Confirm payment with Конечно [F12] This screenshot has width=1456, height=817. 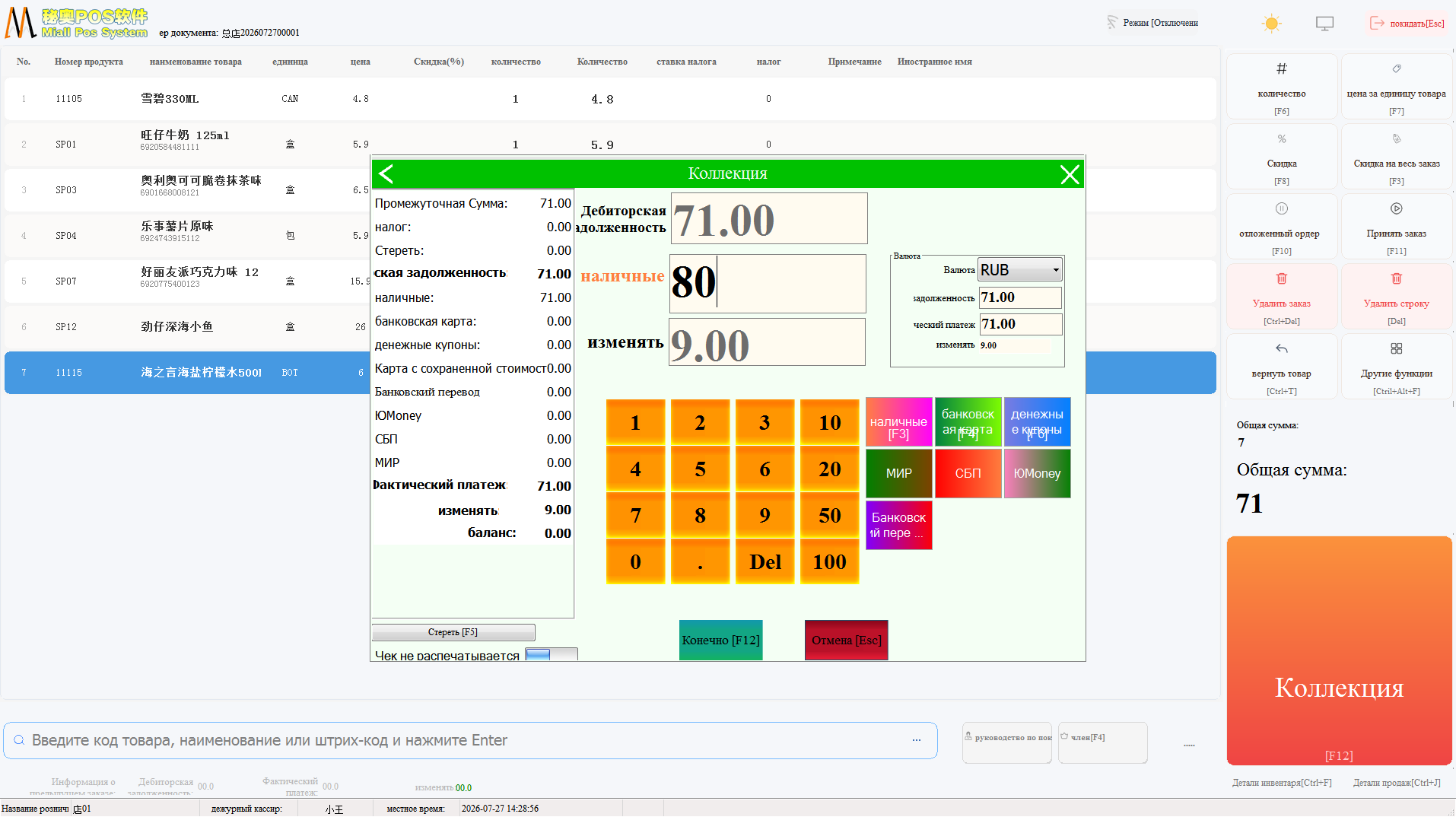point(720,641)
